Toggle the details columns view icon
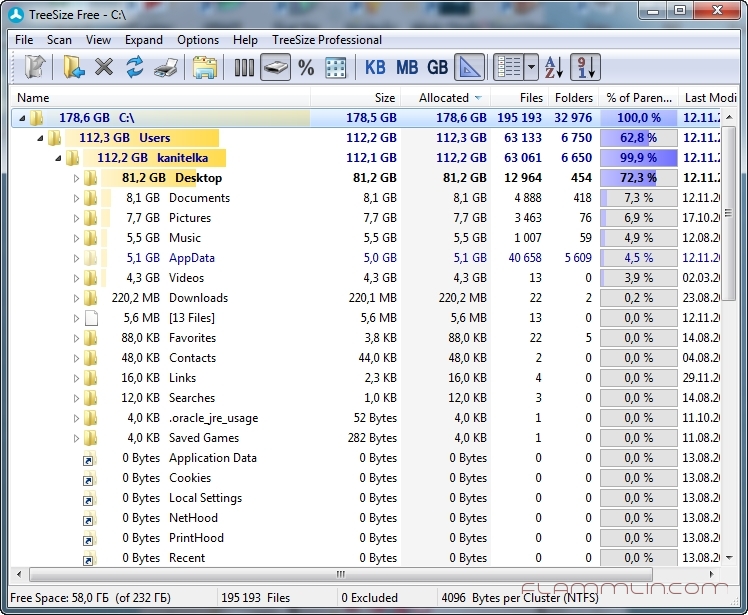This screenshot has width=748, height=615. point(509,67)
